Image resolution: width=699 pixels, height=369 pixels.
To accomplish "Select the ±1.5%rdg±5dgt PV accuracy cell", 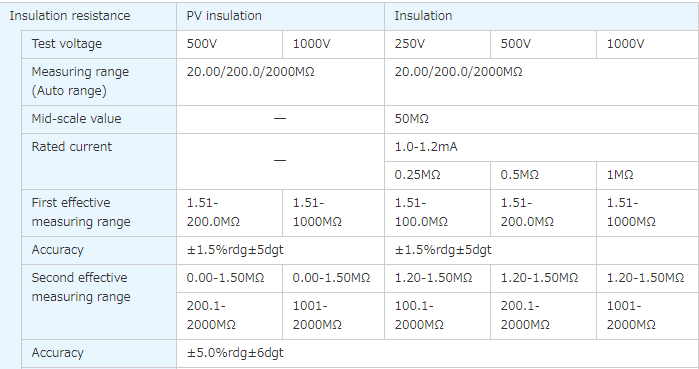I will tap(280, 250).
